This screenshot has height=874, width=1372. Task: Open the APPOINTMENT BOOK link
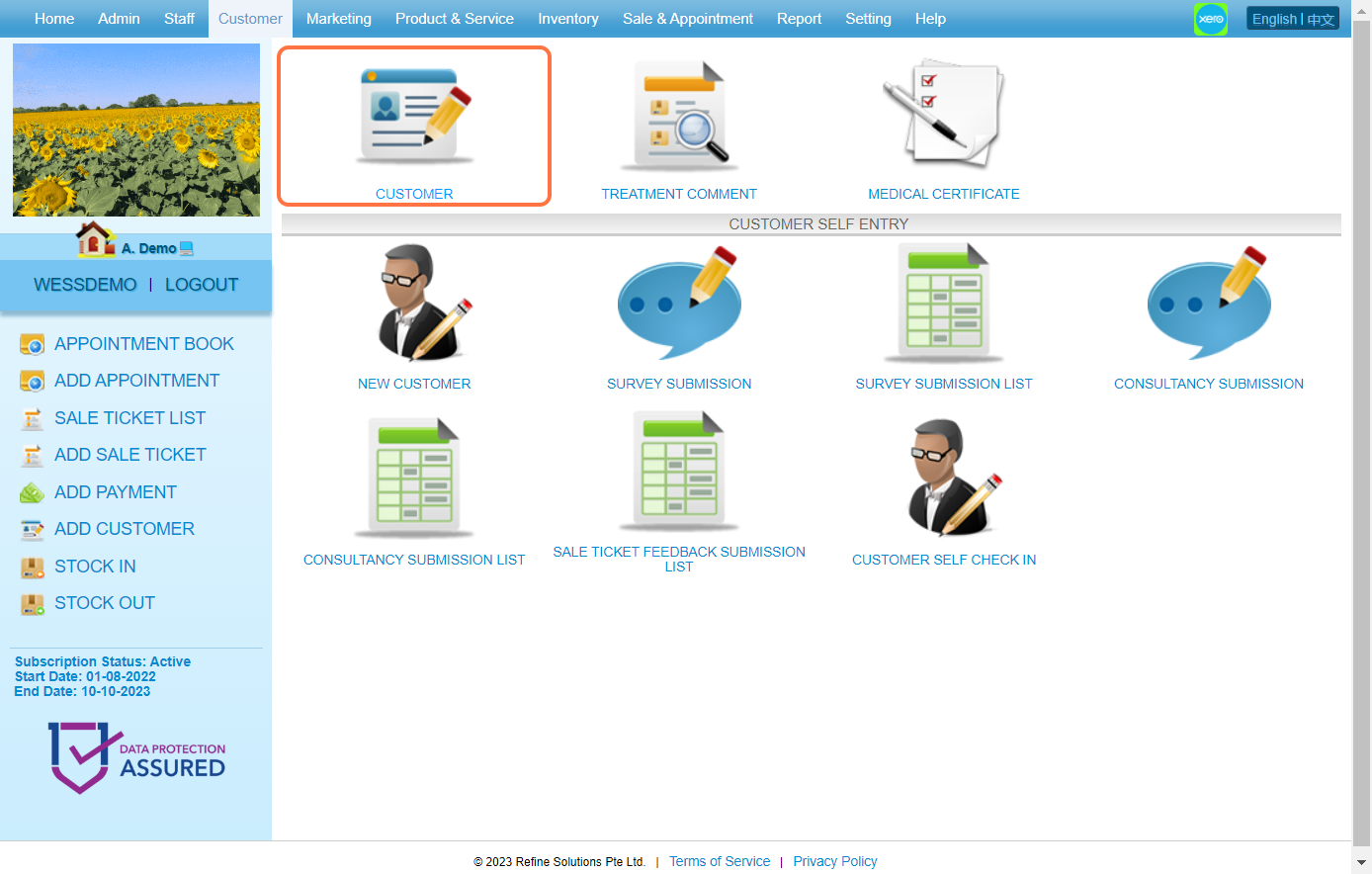point(144,344)
